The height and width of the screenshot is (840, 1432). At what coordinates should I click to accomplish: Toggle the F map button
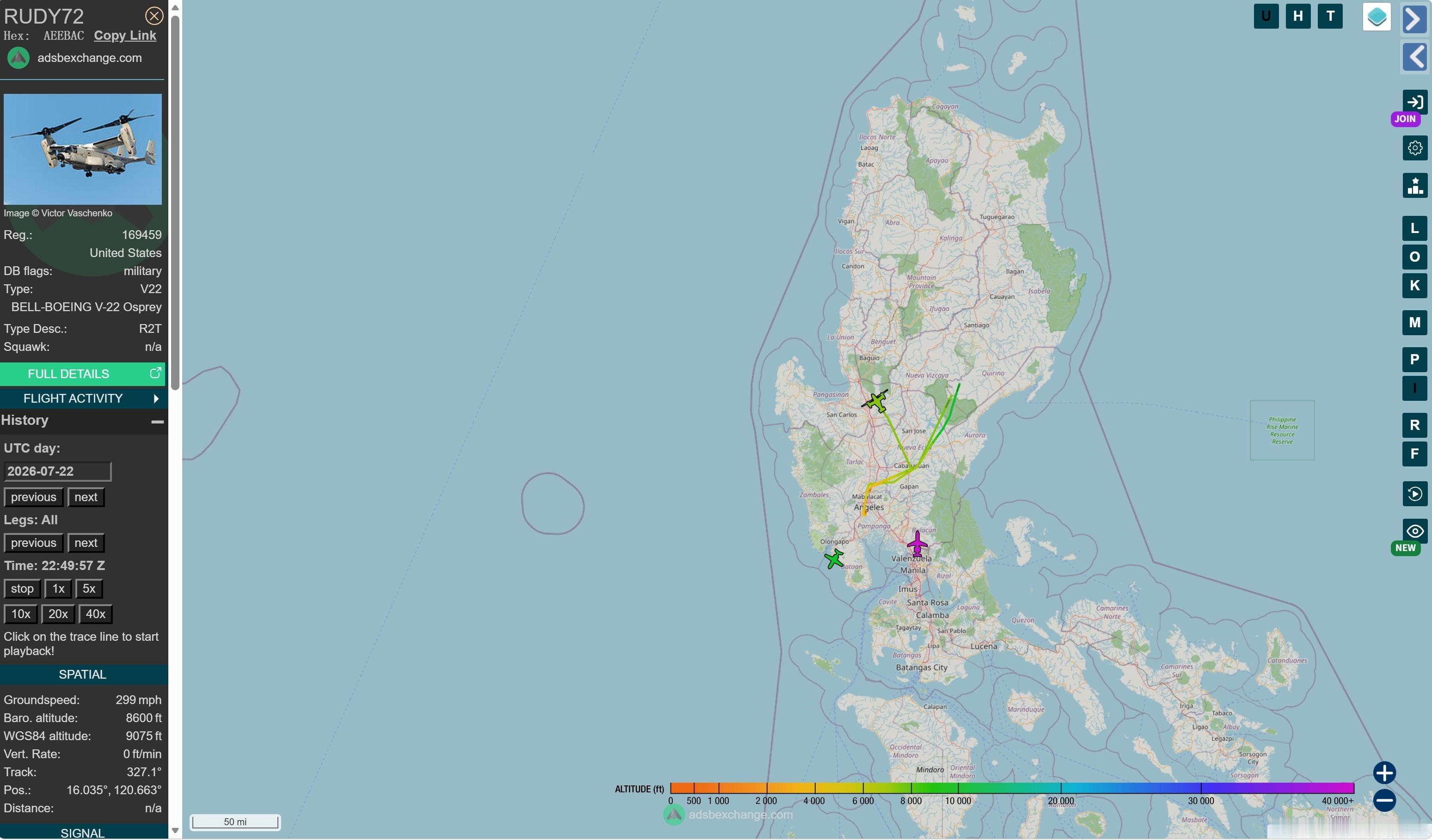coord(1415,454)
